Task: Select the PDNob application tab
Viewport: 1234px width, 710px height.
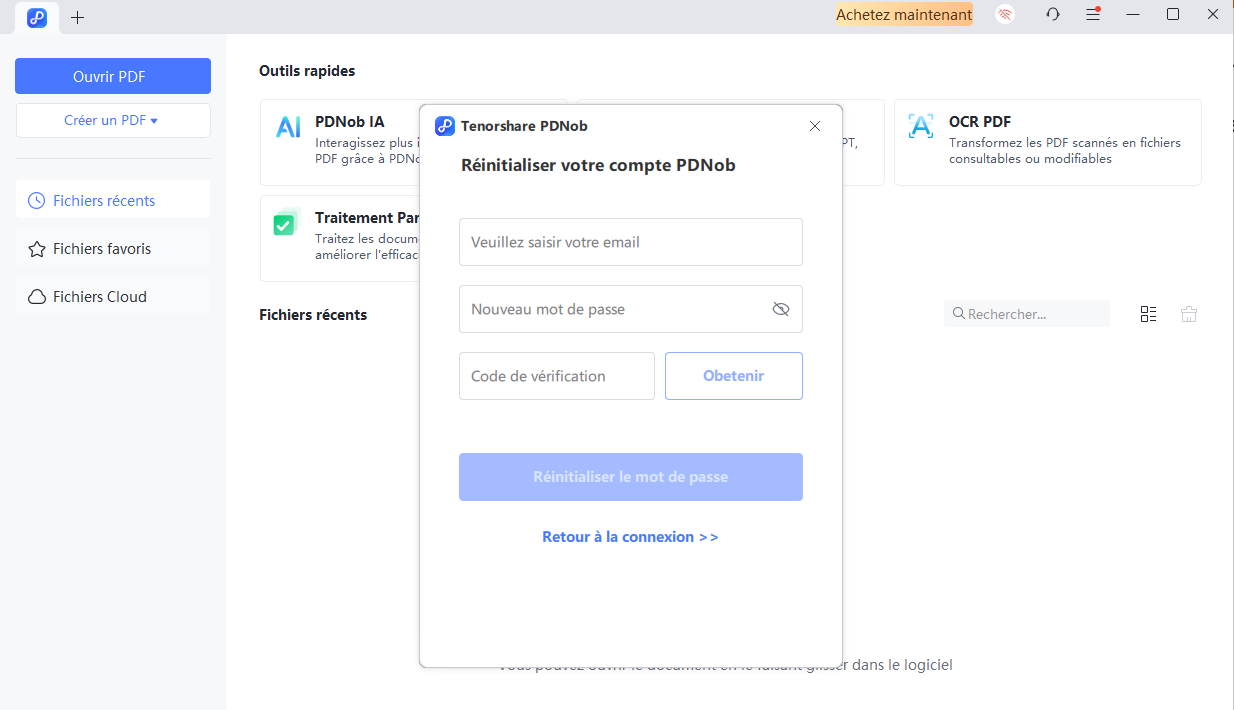Action: click(x=36, y=16)
